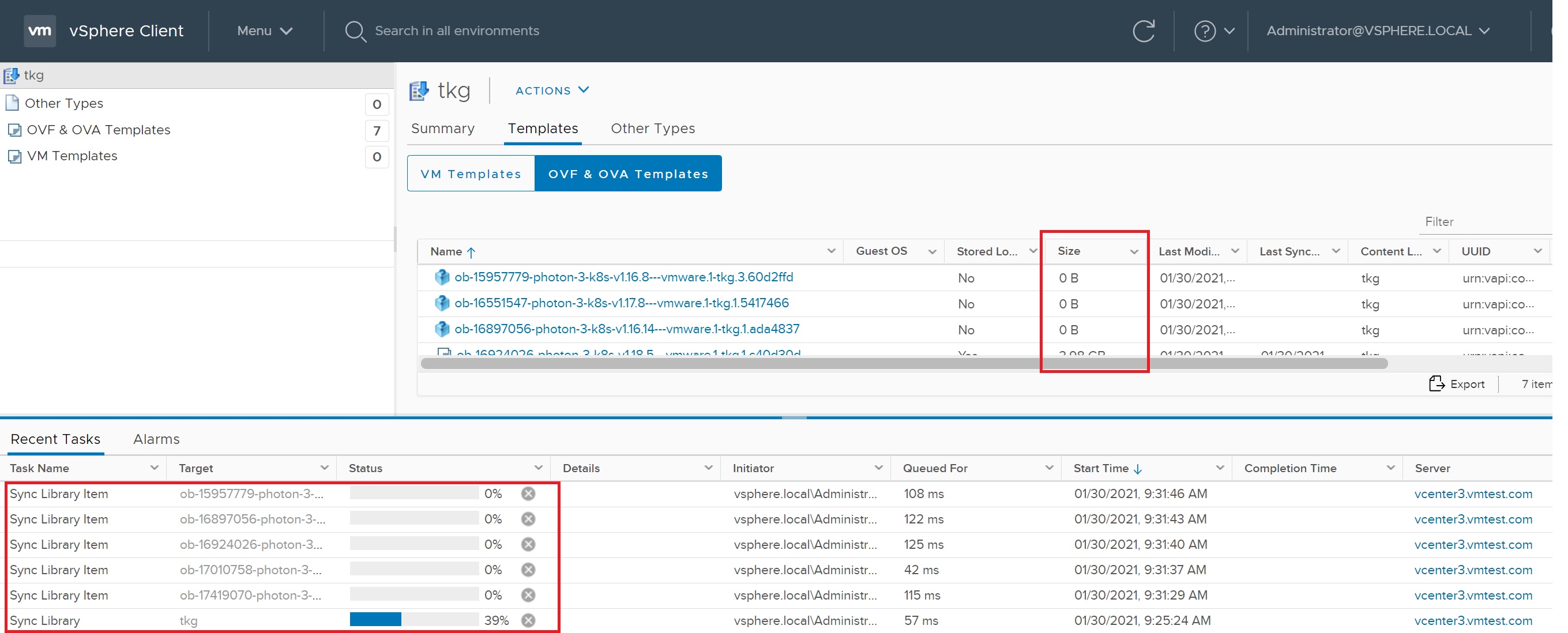
Task: Switch to the Summary tab
Action: 442,129
